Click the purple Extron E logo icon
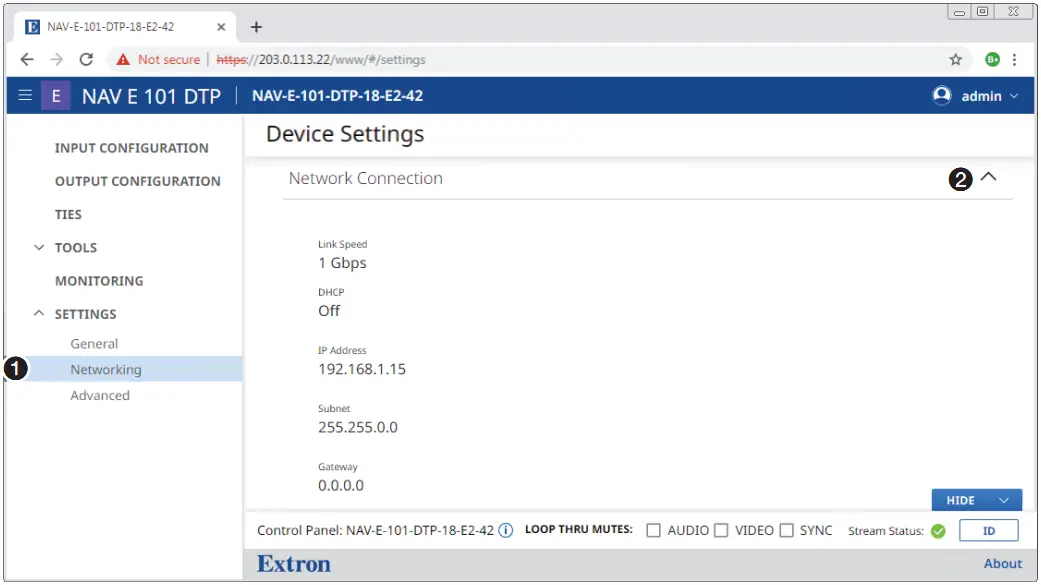Image resolution: width=1041 pixels, height=585 pixels. pos(56,96)
